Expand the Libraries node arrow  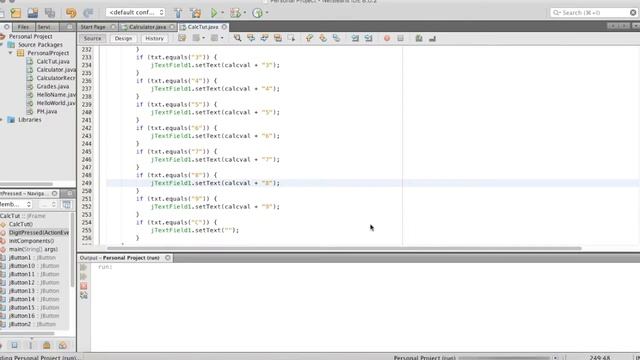(2, 120)
